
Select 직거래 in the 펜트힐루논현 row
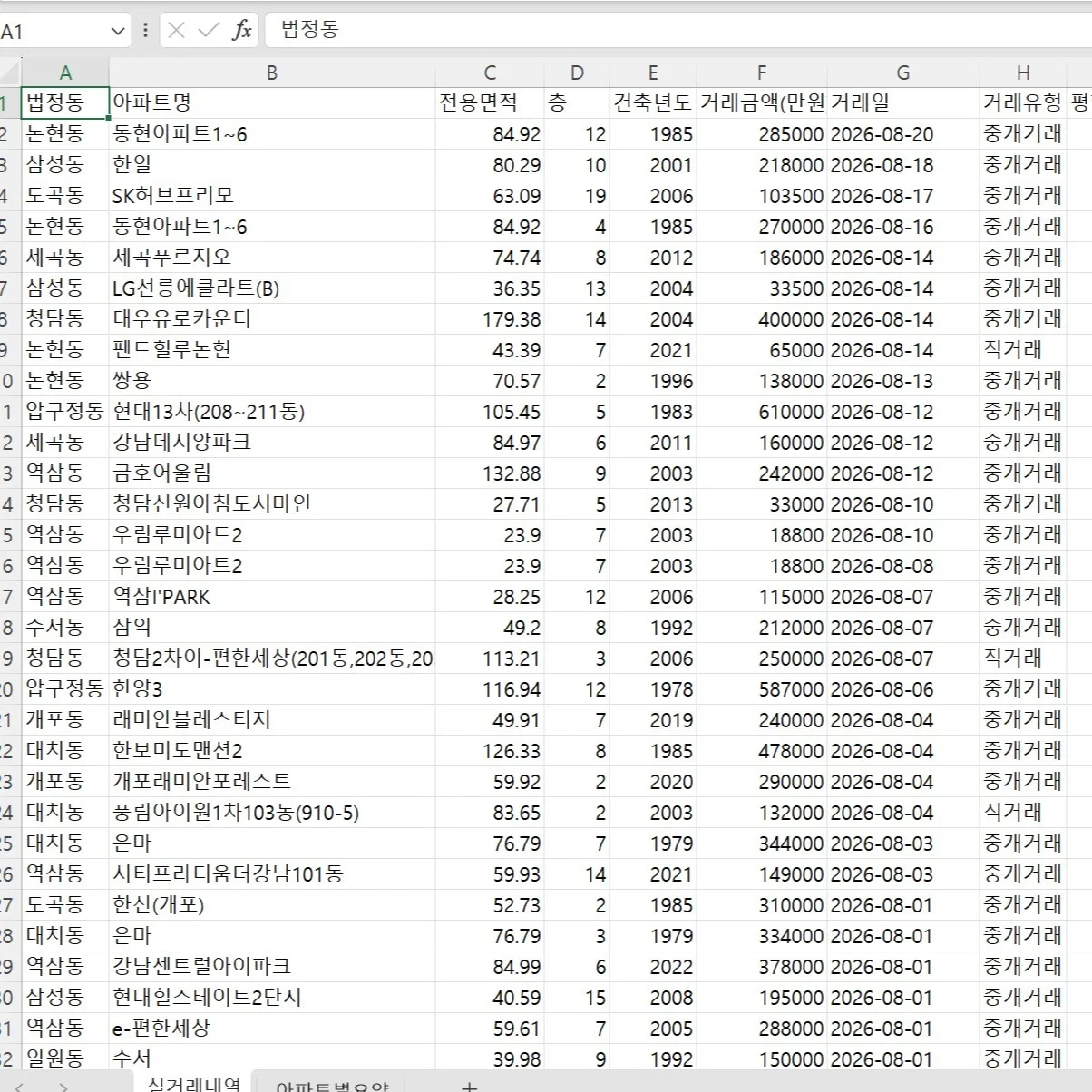click(x=1023, y=350)
